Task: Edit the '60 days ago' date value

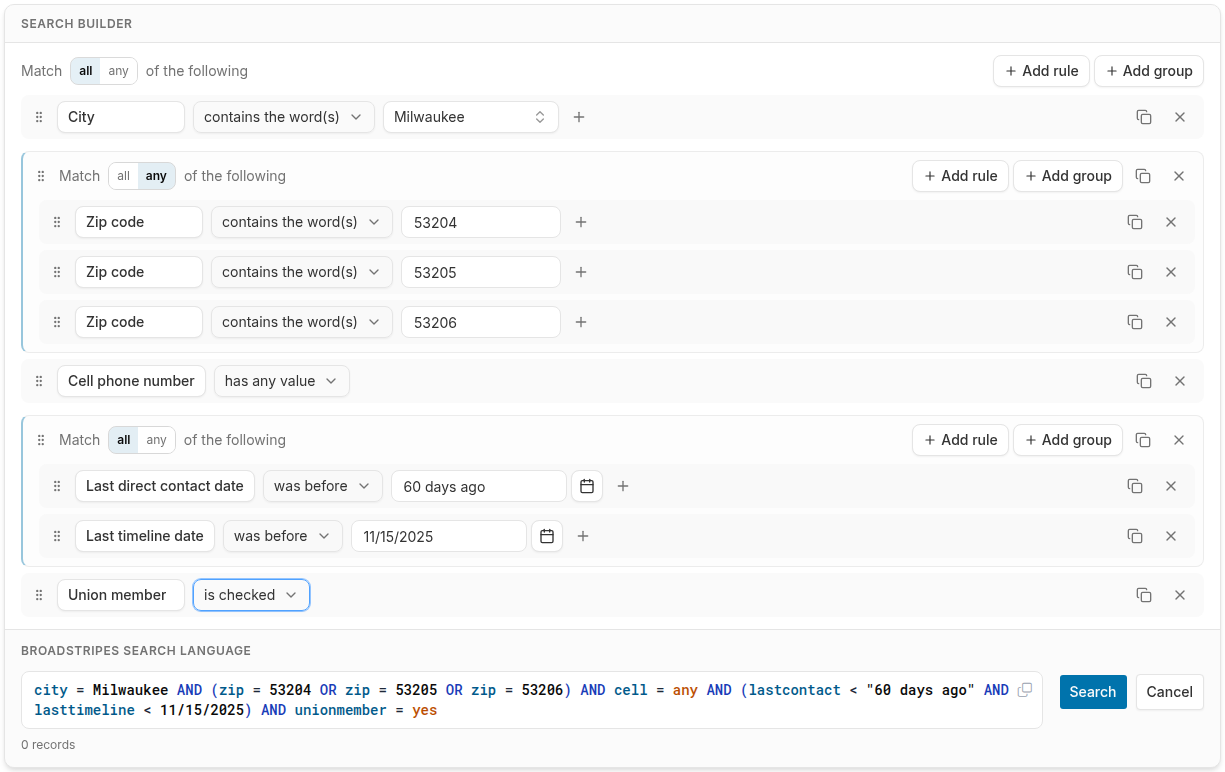Action: 479,486
